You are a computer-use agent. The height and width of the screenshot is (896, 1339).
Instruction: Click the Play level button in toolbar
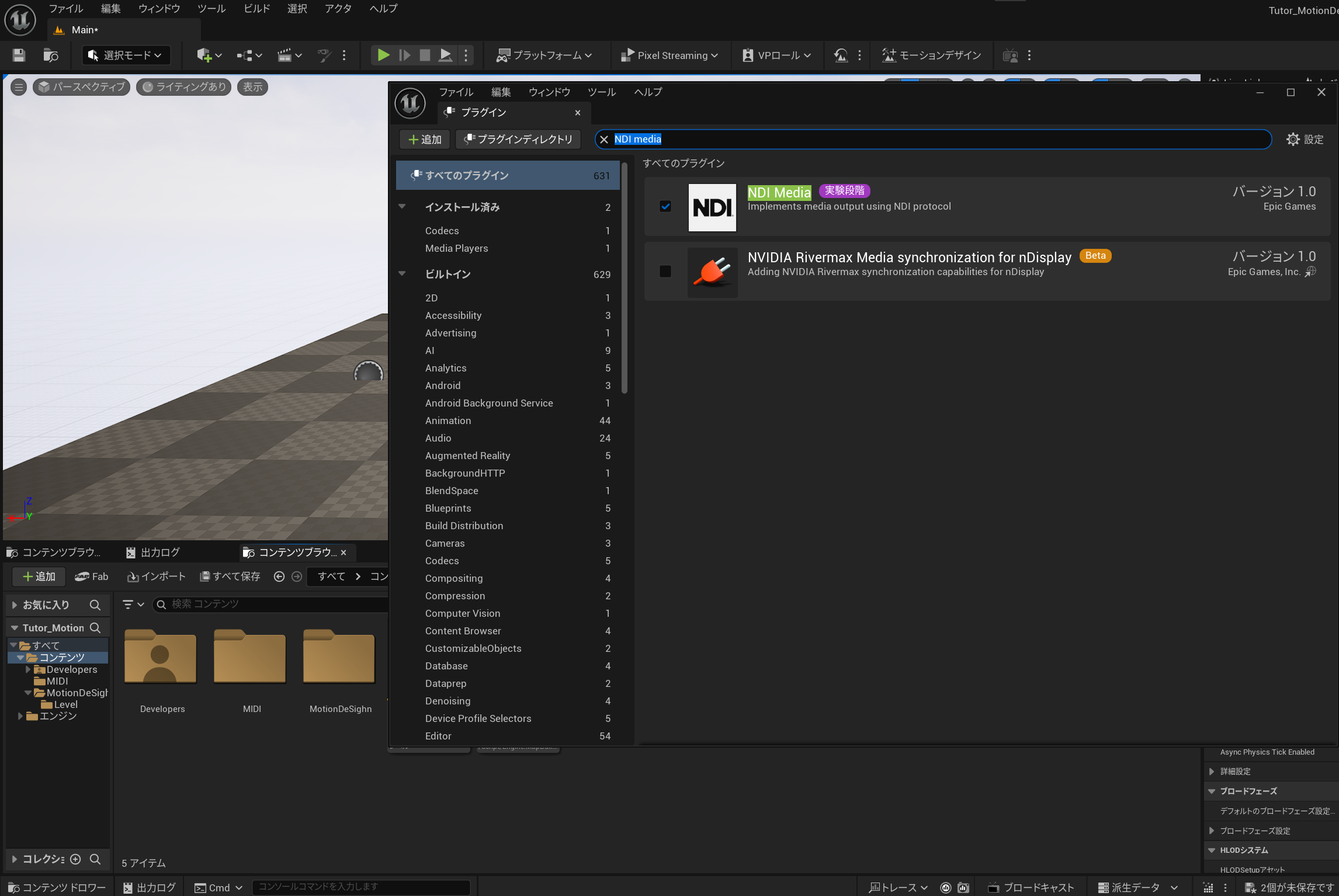coord(383,55)
